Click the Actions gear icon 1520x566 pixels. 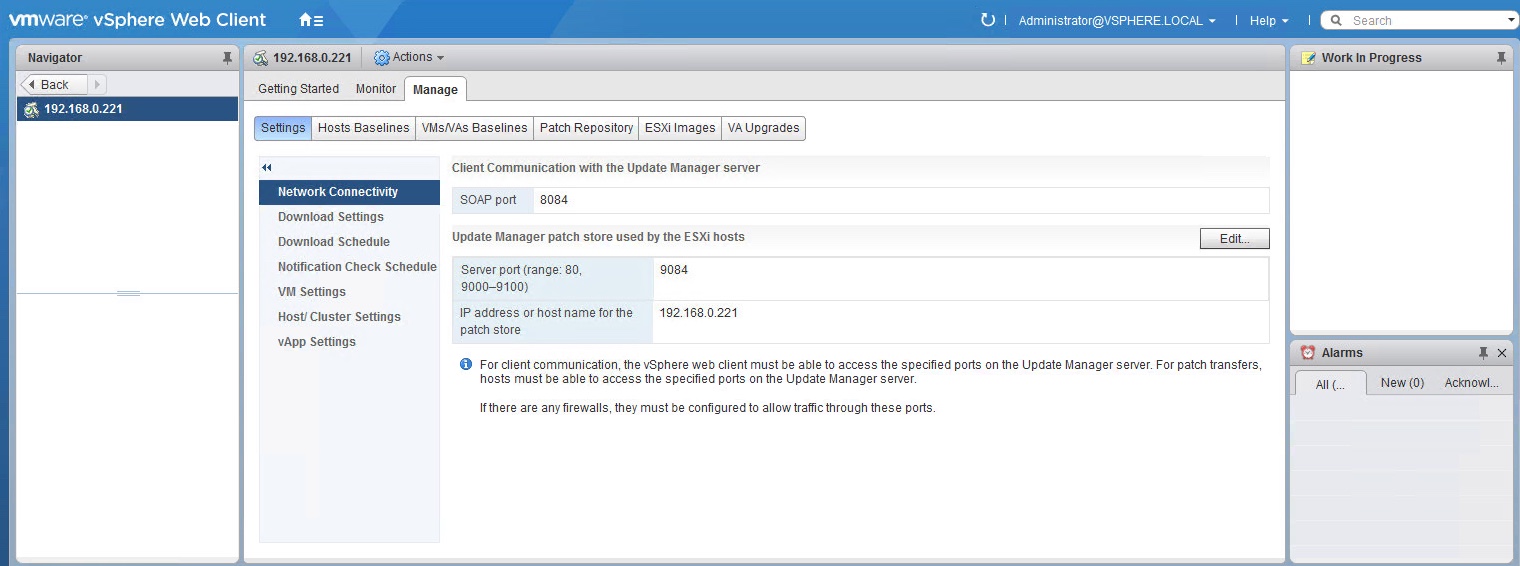[x=381, y=58]
